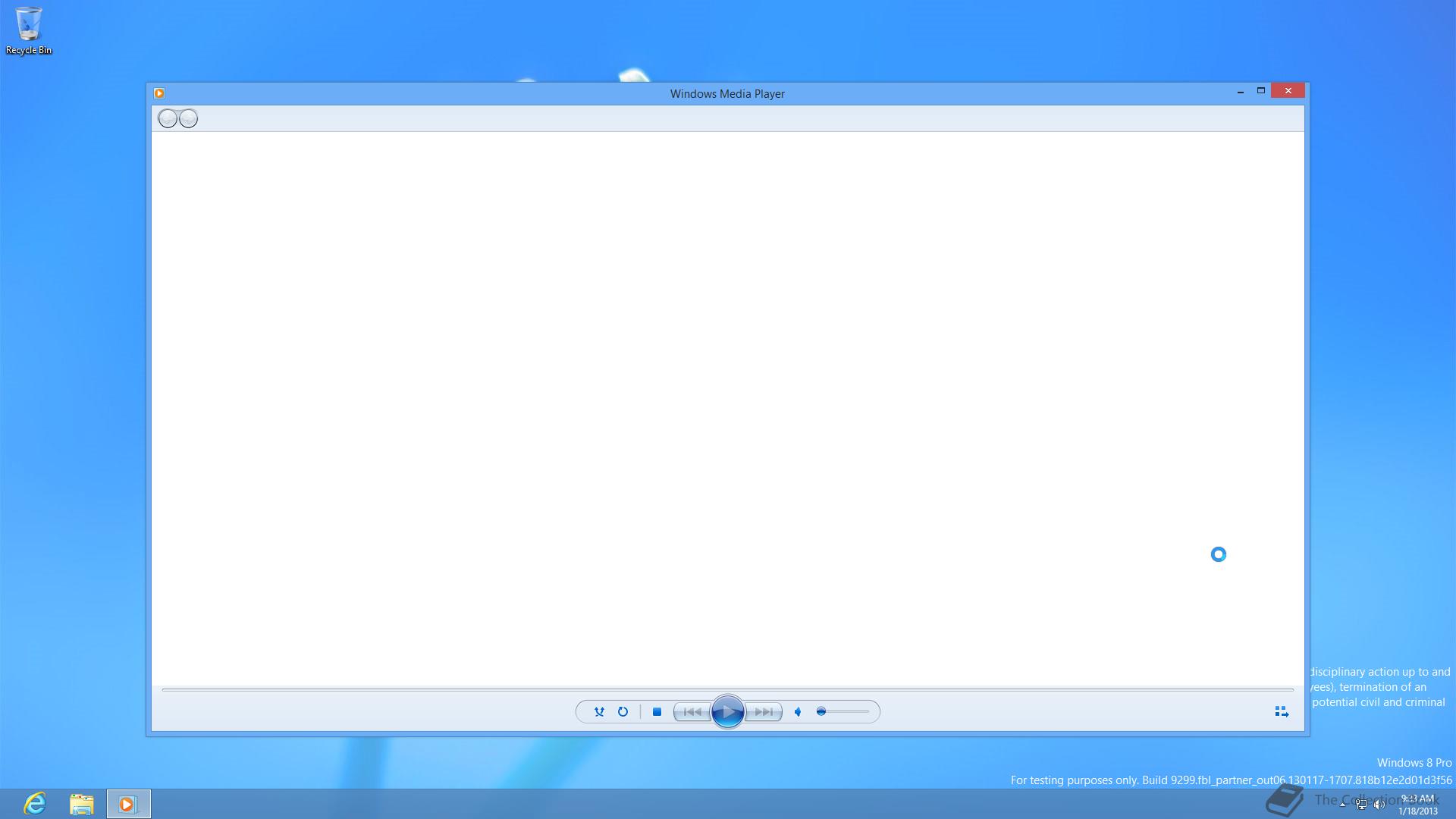
Task: Open the network tray icon
Action: coord(1361,805)
